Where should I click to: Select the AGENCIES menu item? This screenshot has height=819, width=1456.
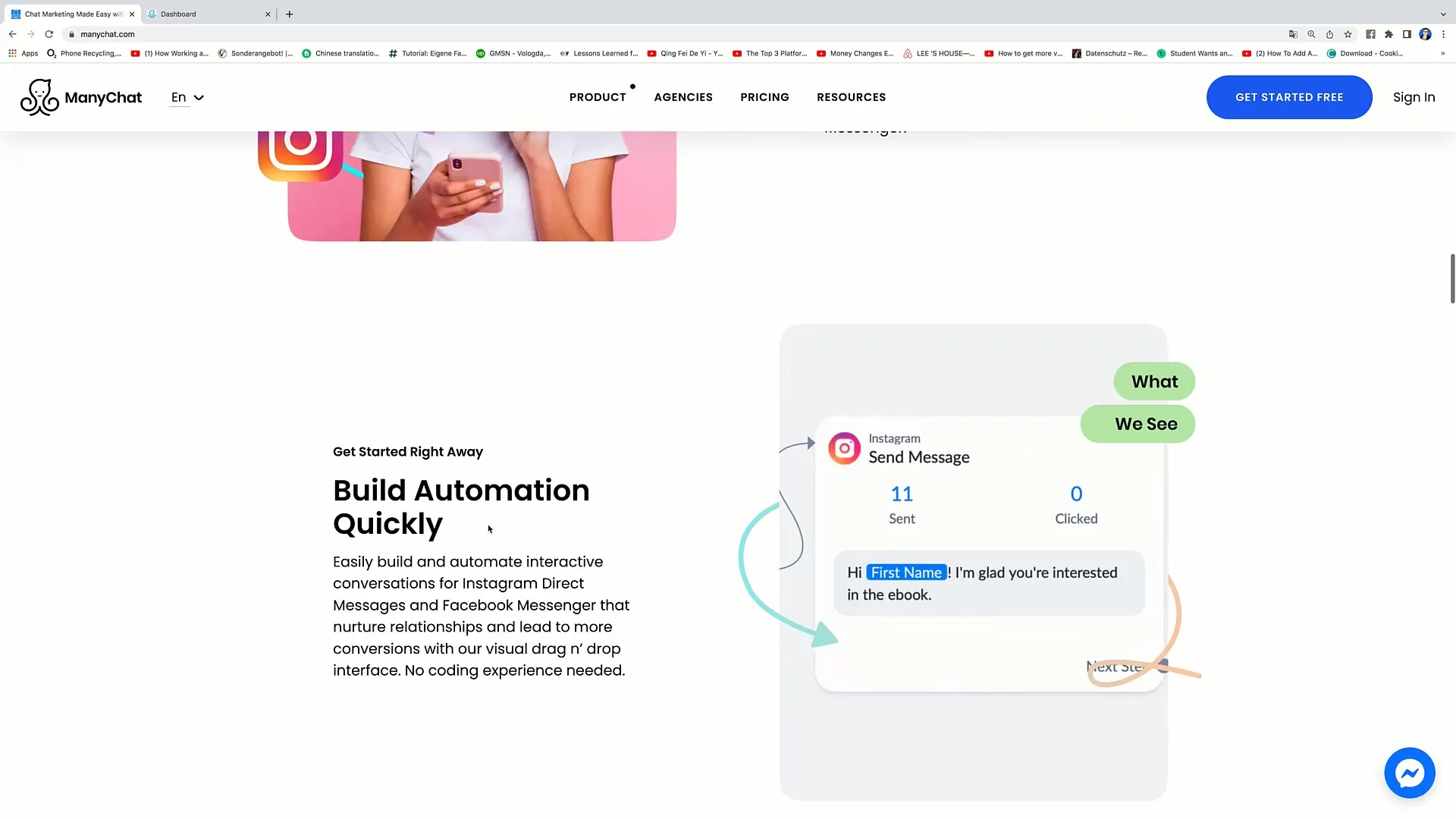[x=683, y=97]
